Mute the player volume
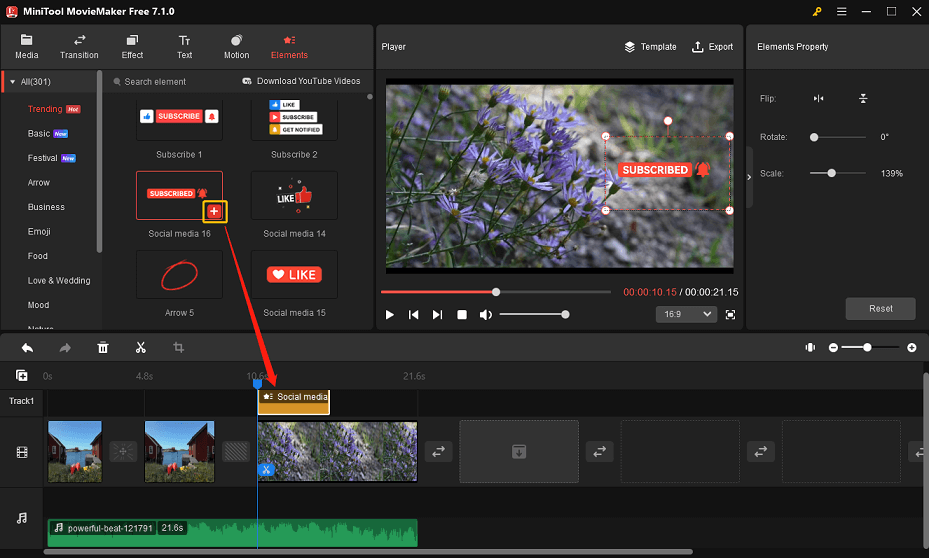This screenshot has width=929, height=558. click(x=486, y=315)
